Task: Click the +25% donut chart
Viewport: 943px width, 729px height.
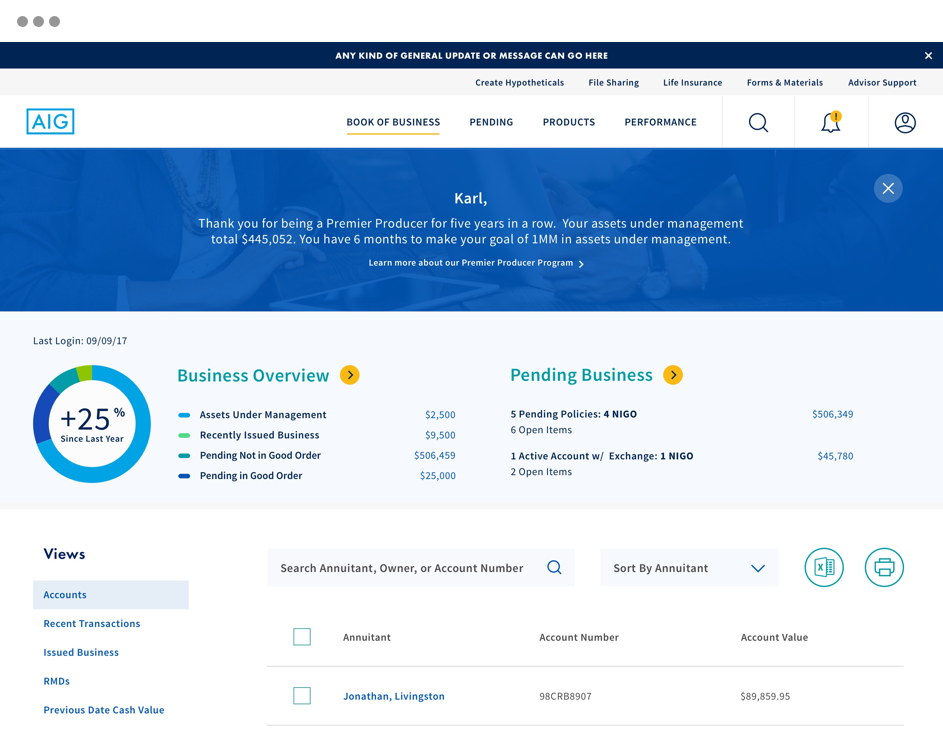Action: [92, 424]
